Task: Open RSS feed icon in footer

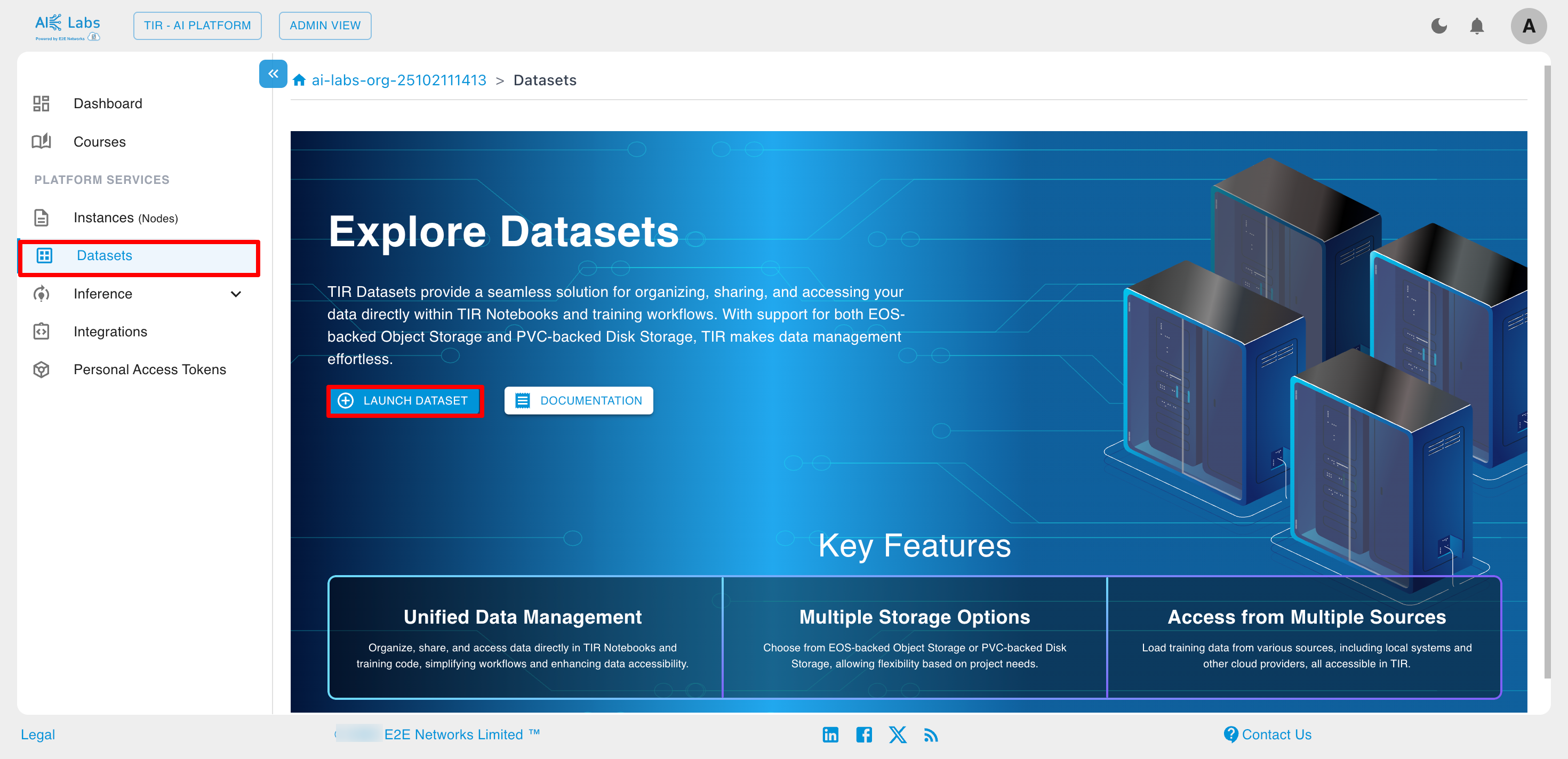Action: 931,736
